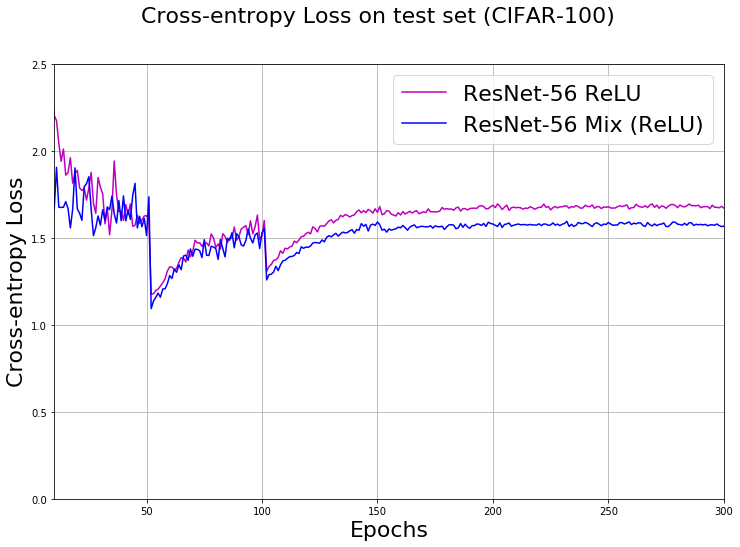740x547 pixels.
Task: Click the x-axis tick label 250
Action: coord(609,511)
